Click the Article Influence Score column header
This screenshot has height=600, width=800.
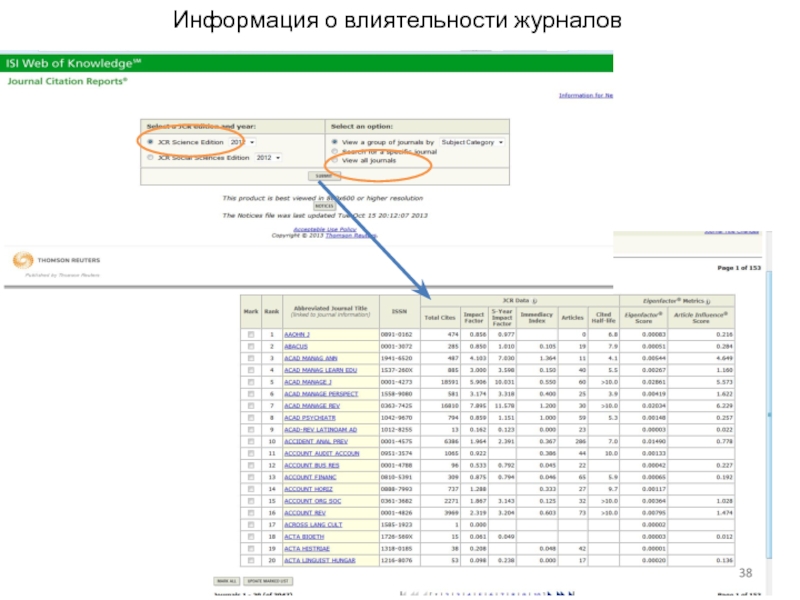[x=701, y=317]
